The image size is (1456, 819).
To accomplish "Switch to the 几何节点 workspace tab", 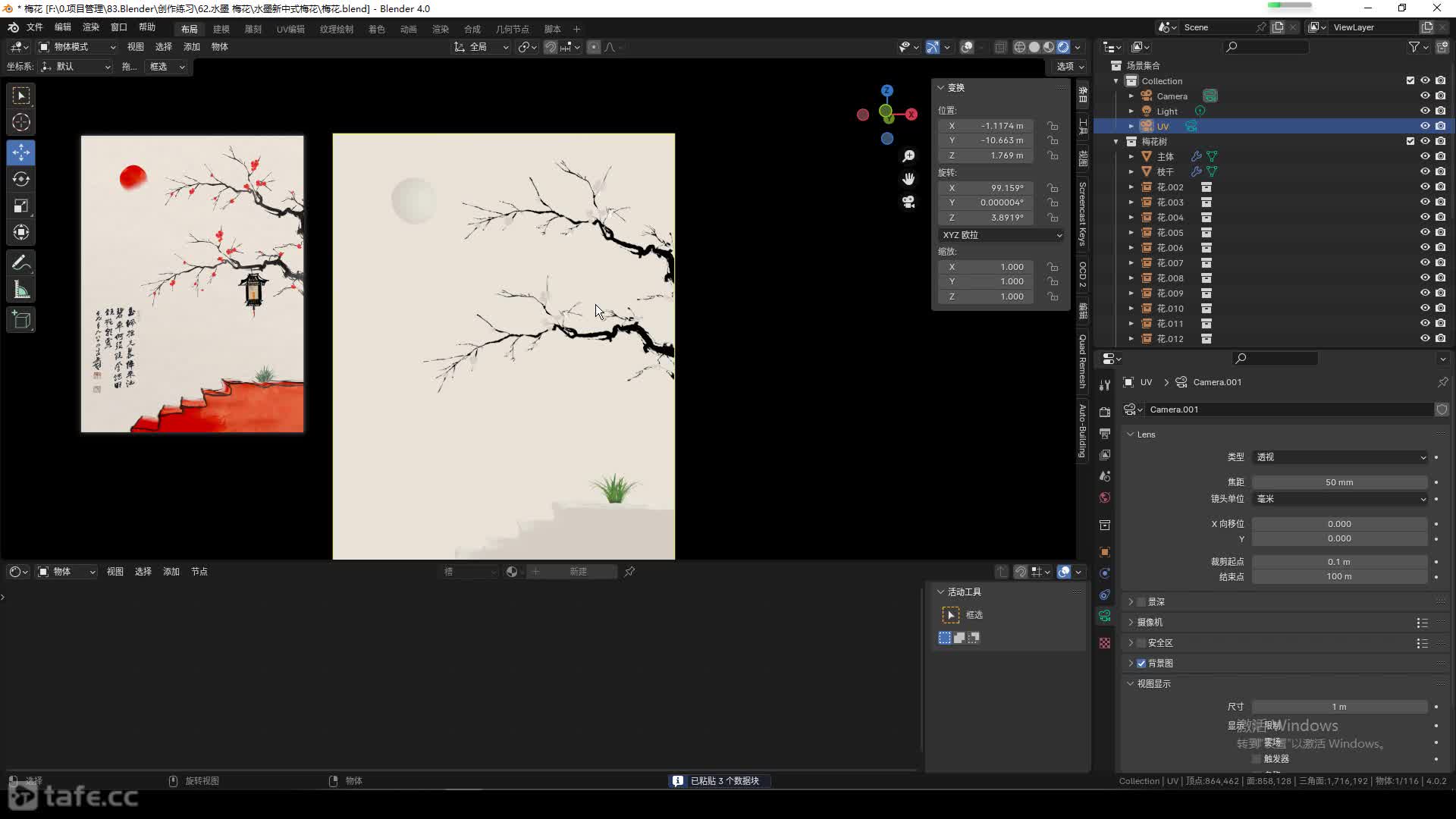I will click(513, 29).
